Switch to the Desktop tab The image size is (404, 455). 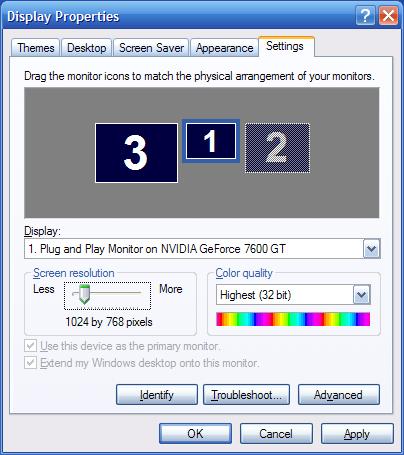(87, 48)
